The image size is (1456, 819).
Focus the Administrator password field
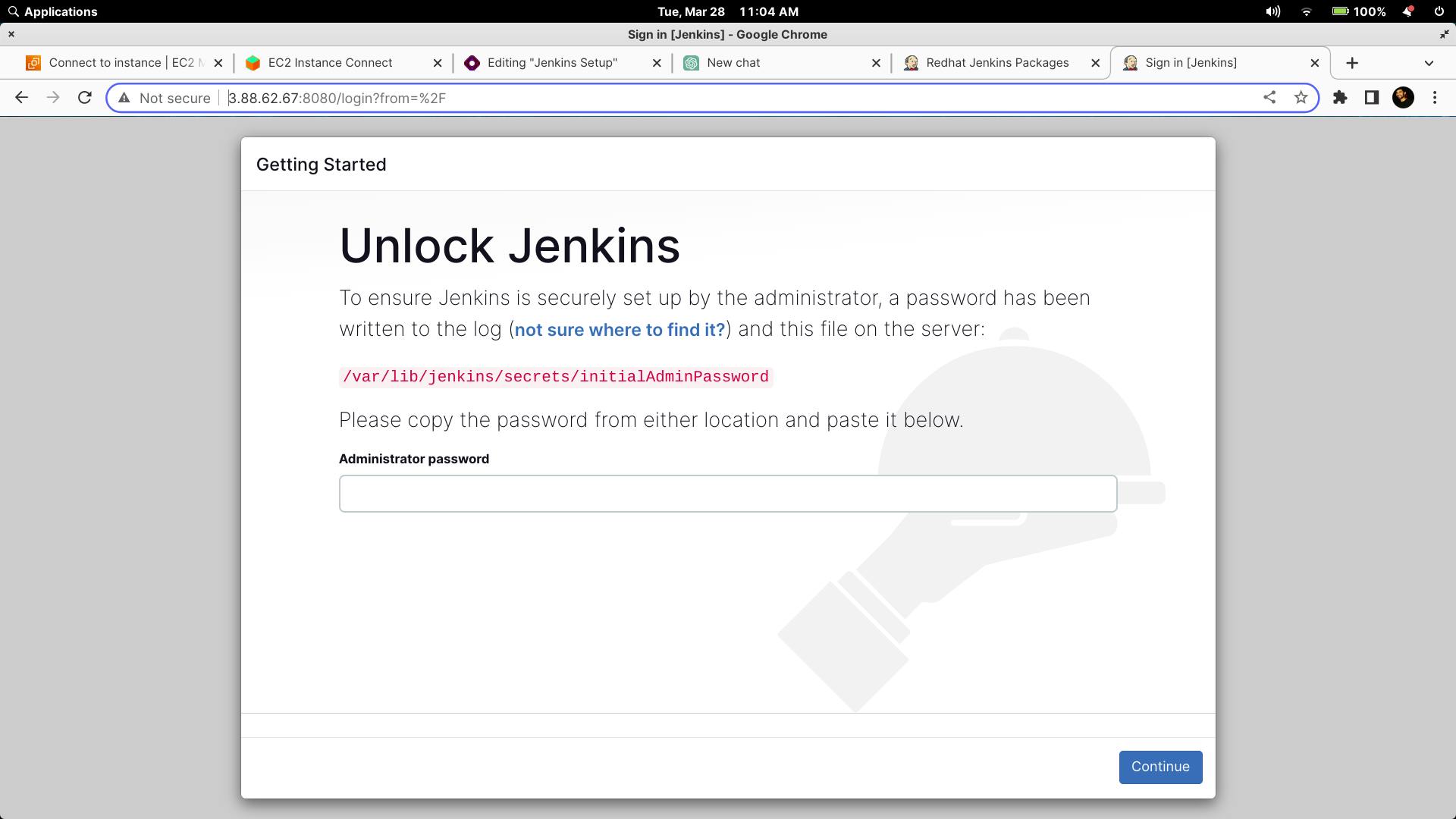tap(728, 494)
